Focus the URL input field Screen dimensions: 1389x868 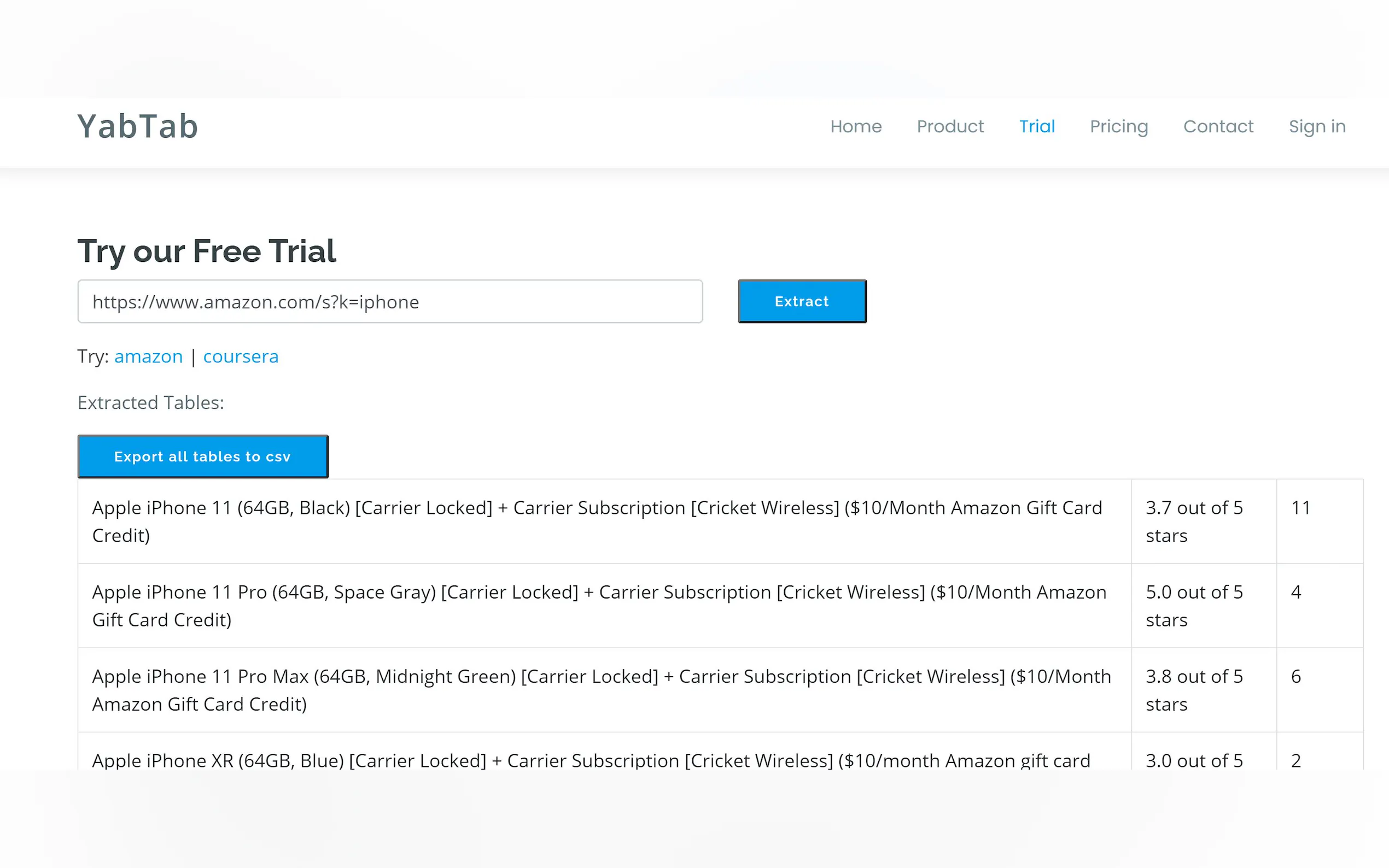click(x=390, y=301)
